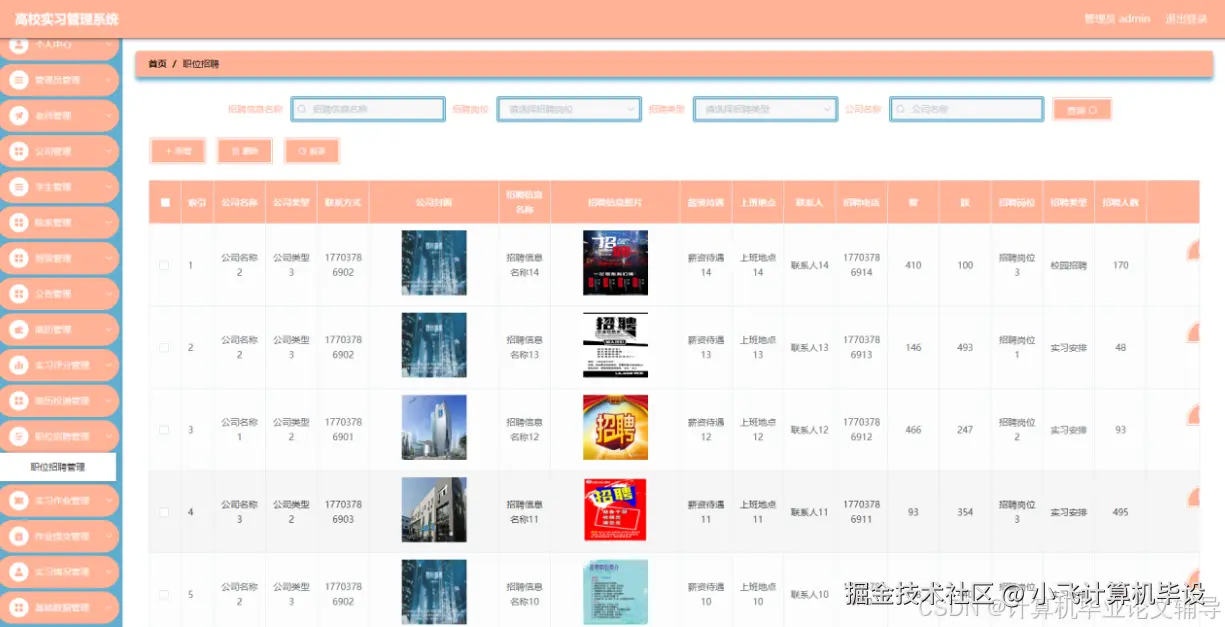Click the 上班地点 column header
This screenshot has height=627, width=1225.
click(758, 202)
